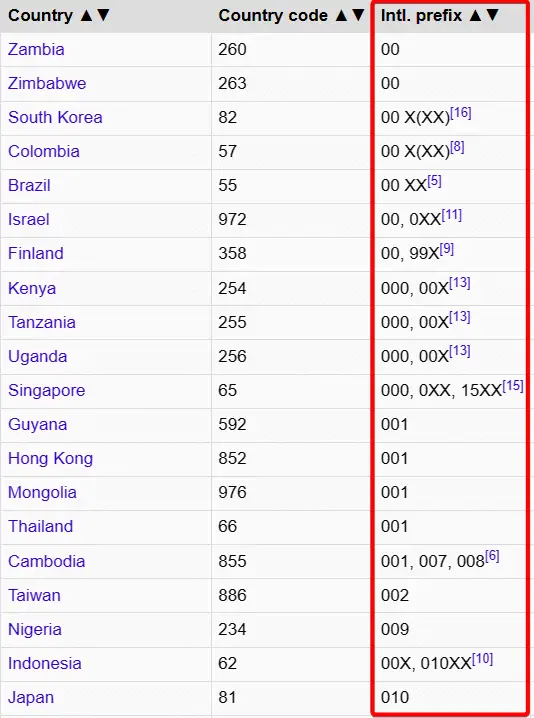Open the Zambia country link

coord(36,49)
